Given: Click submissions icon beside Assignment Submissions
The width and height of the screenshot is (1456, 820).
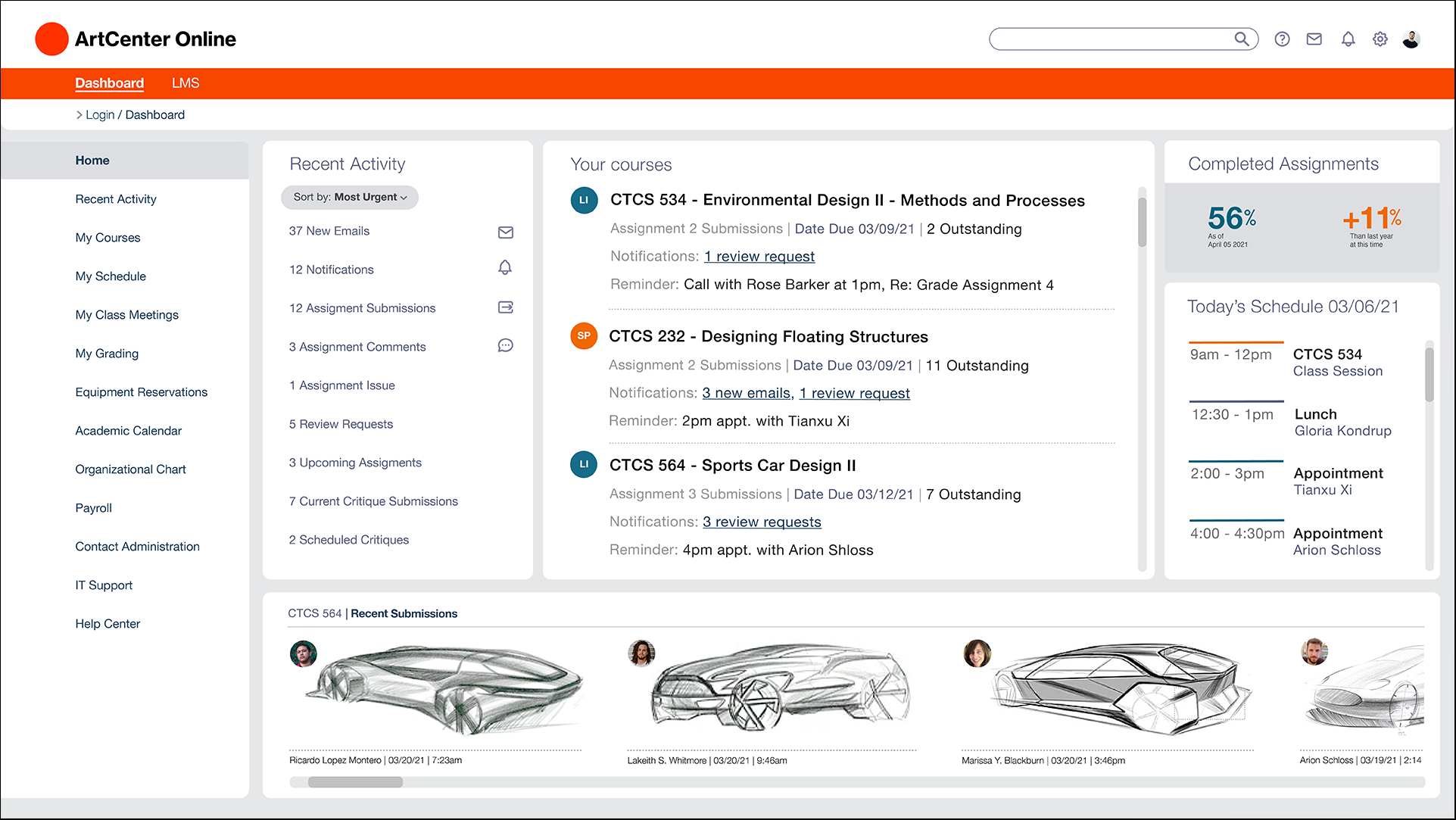Looking at the screenshot, I should (x=506, y=307).
